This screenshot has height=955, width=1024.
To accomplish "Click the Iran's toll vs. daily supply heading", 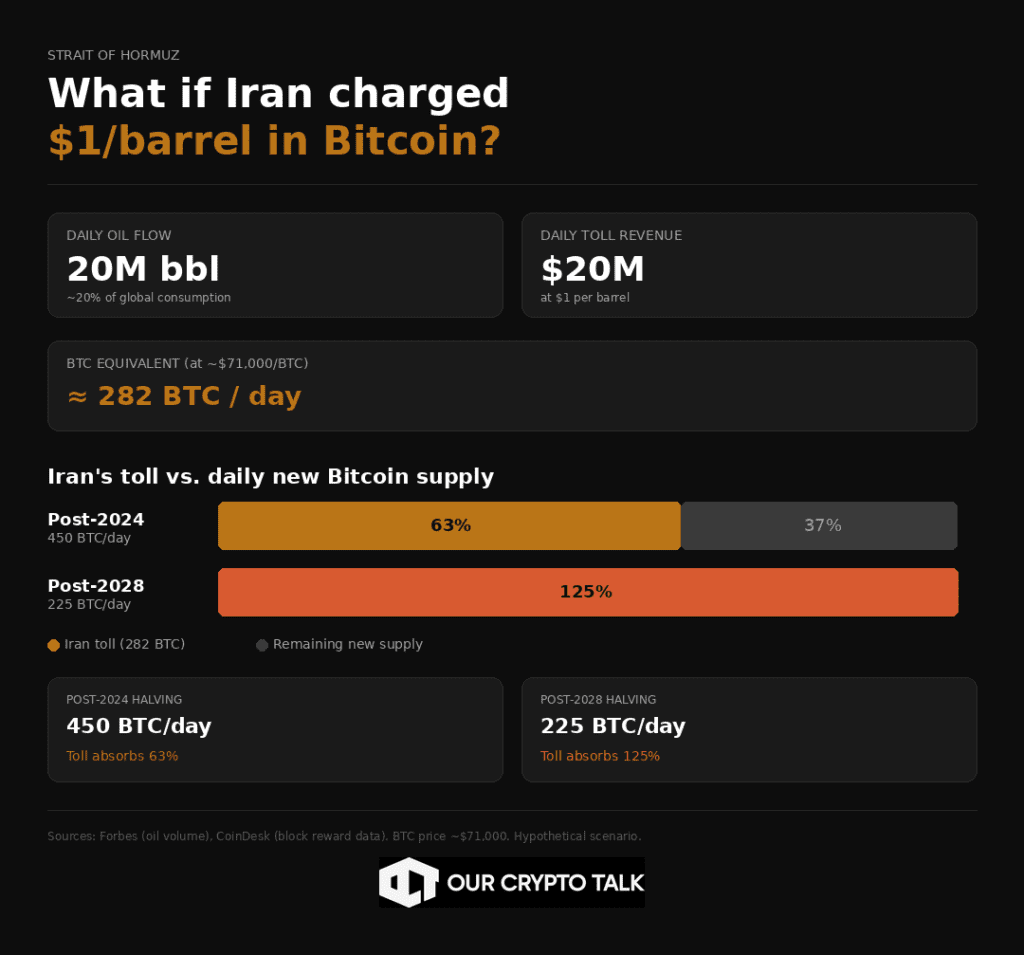I will (271, 477).
